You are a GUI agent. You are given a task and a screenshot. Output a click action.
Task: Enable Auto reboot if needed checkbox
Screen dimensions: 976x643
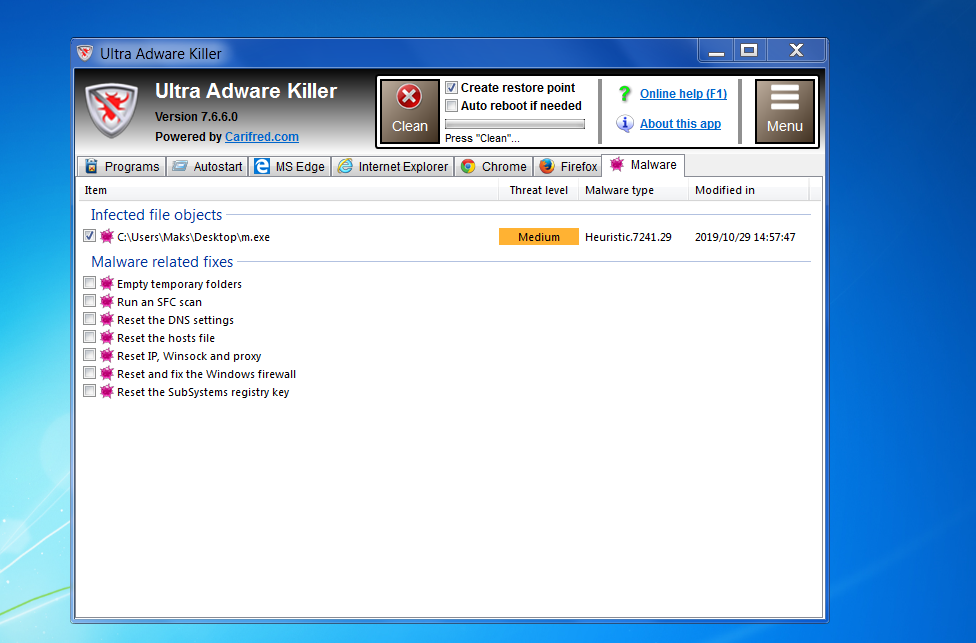(451, 106)
